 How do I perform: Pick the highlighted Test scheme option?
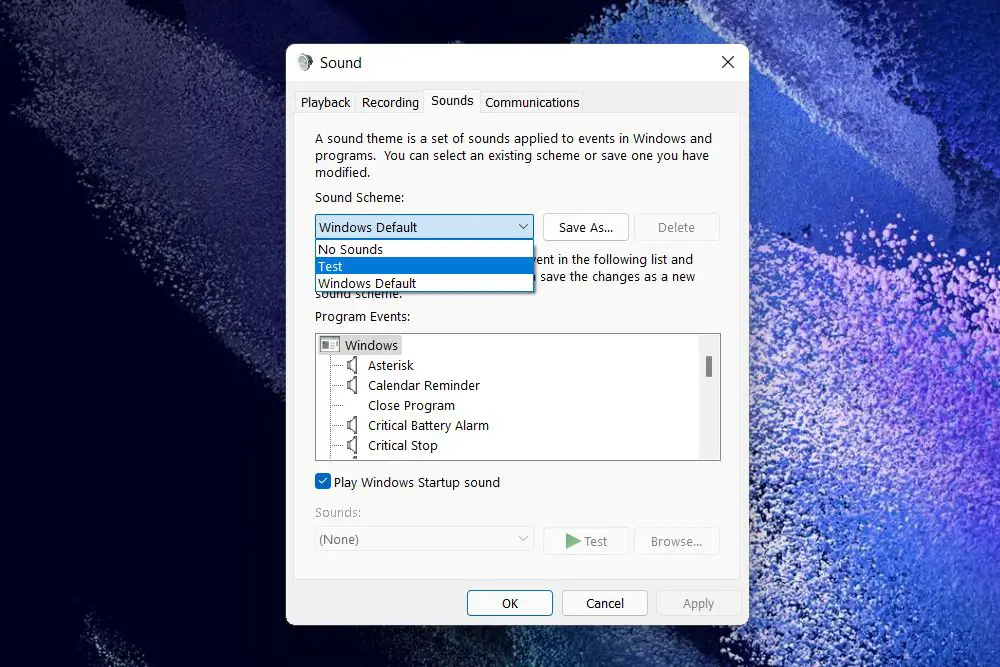pos(424,266)
